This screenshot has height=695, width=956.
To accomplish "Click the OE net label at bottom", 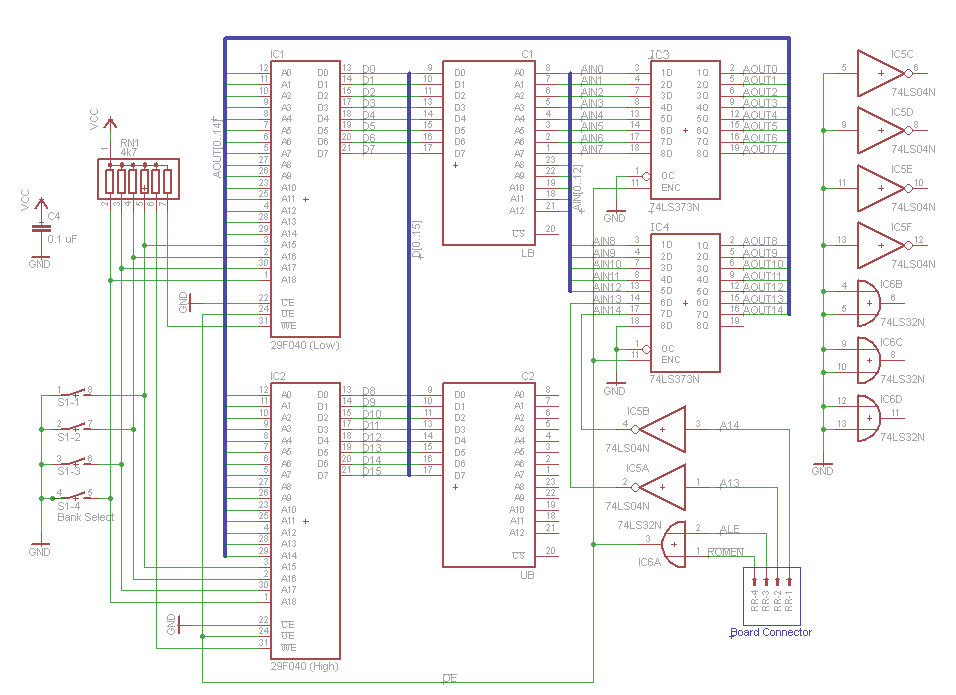I will tap(450, 679).
